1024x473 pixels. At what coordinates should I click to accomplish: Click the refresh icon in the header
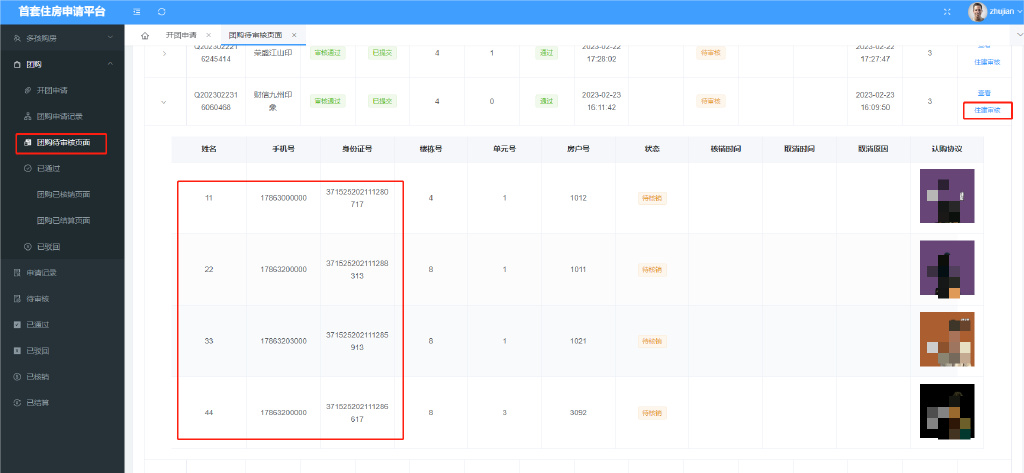click(162, 11)
